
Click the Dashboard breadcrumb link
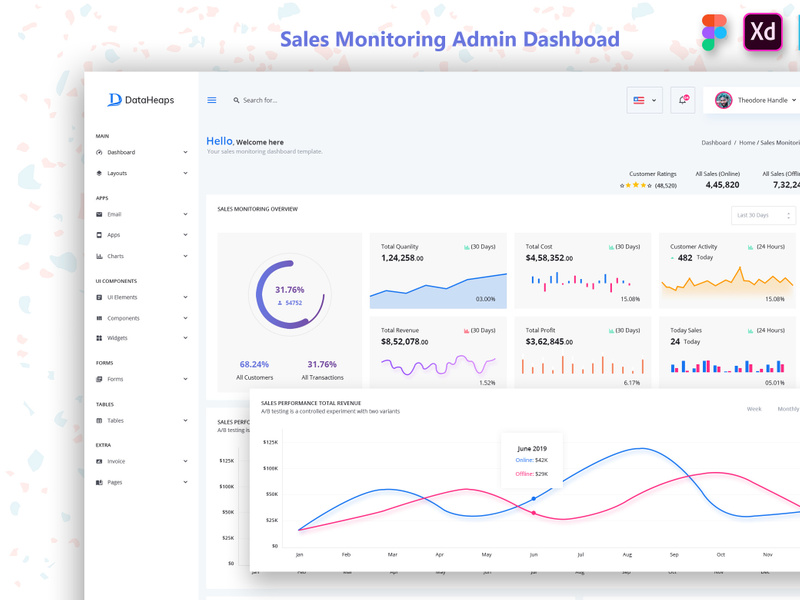click(x=716, y=142)
